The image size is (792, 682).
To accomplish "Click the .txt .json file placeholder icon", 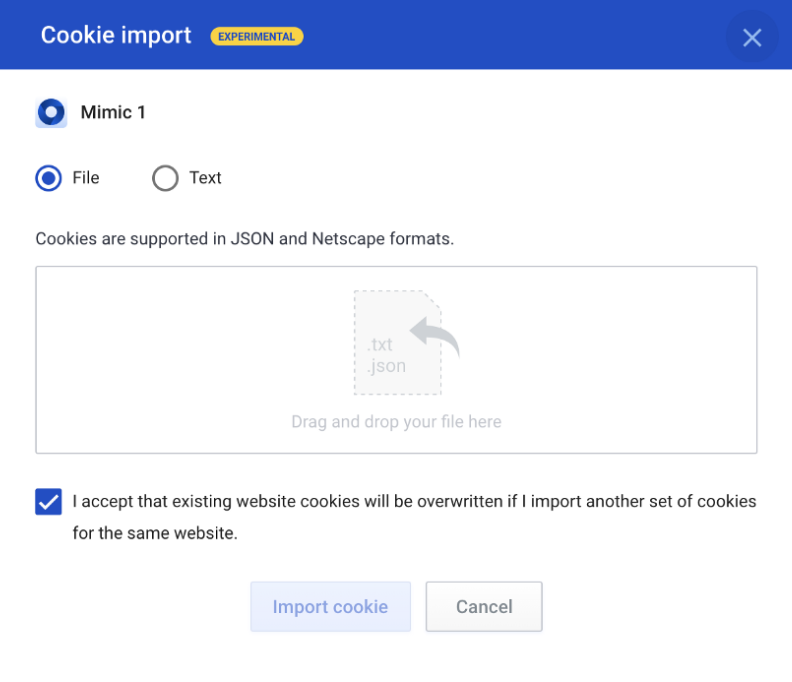I will point(398,343).
